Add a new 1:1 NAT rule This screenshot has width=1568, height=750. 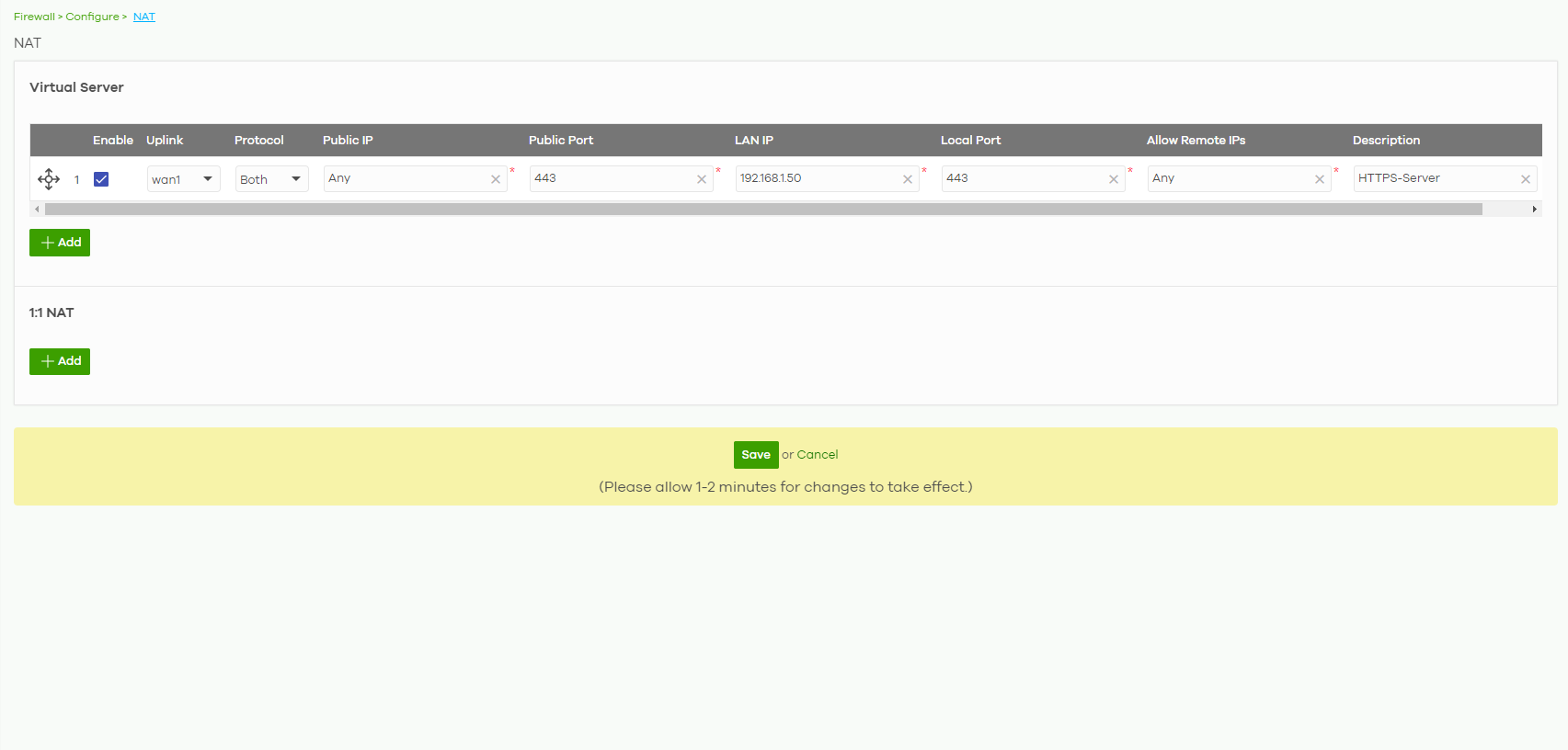[60, 361]
